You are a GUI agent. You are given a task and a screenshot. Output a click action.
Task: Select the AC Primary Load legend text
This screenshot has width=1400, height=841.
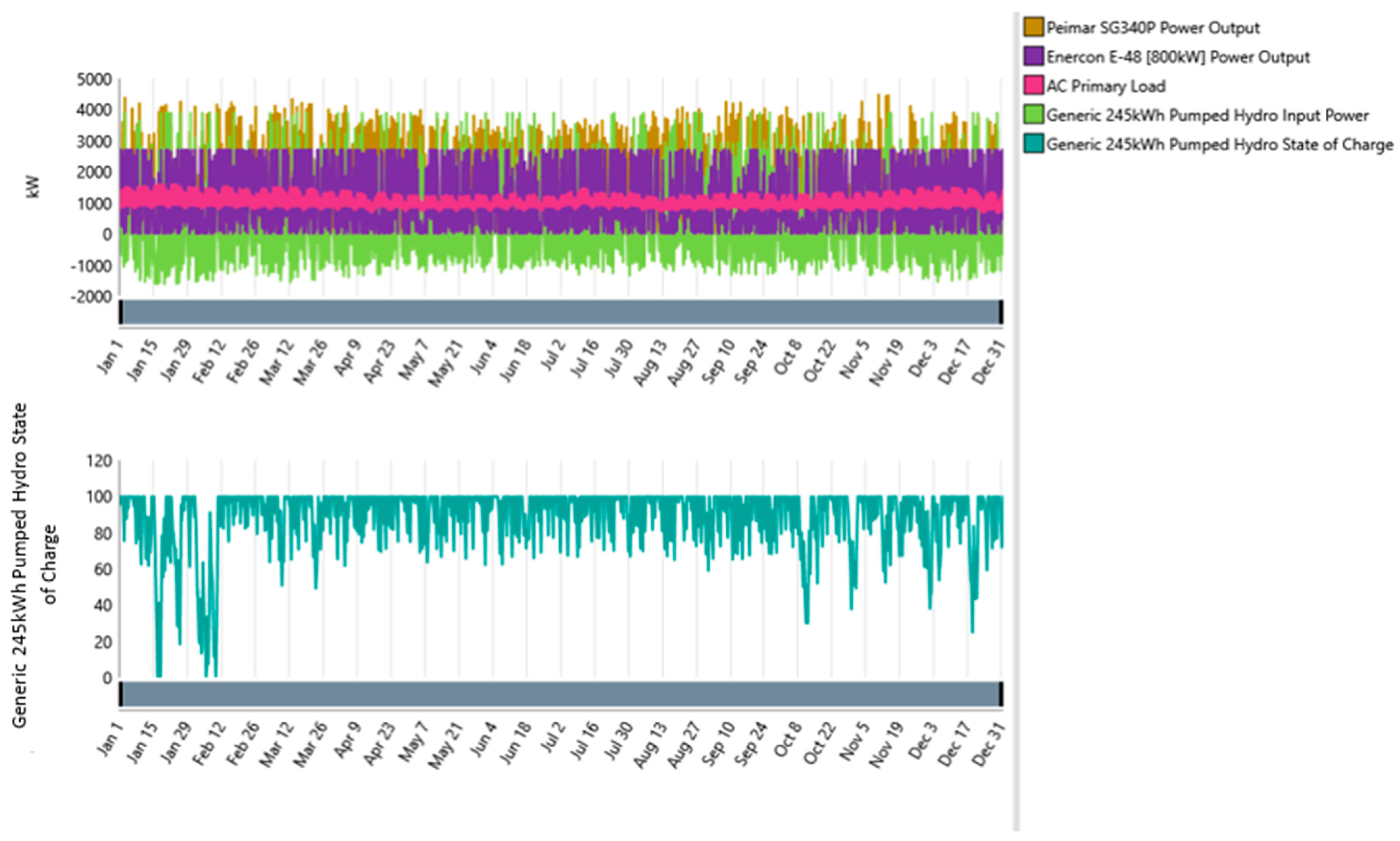tap(1105, 86)
